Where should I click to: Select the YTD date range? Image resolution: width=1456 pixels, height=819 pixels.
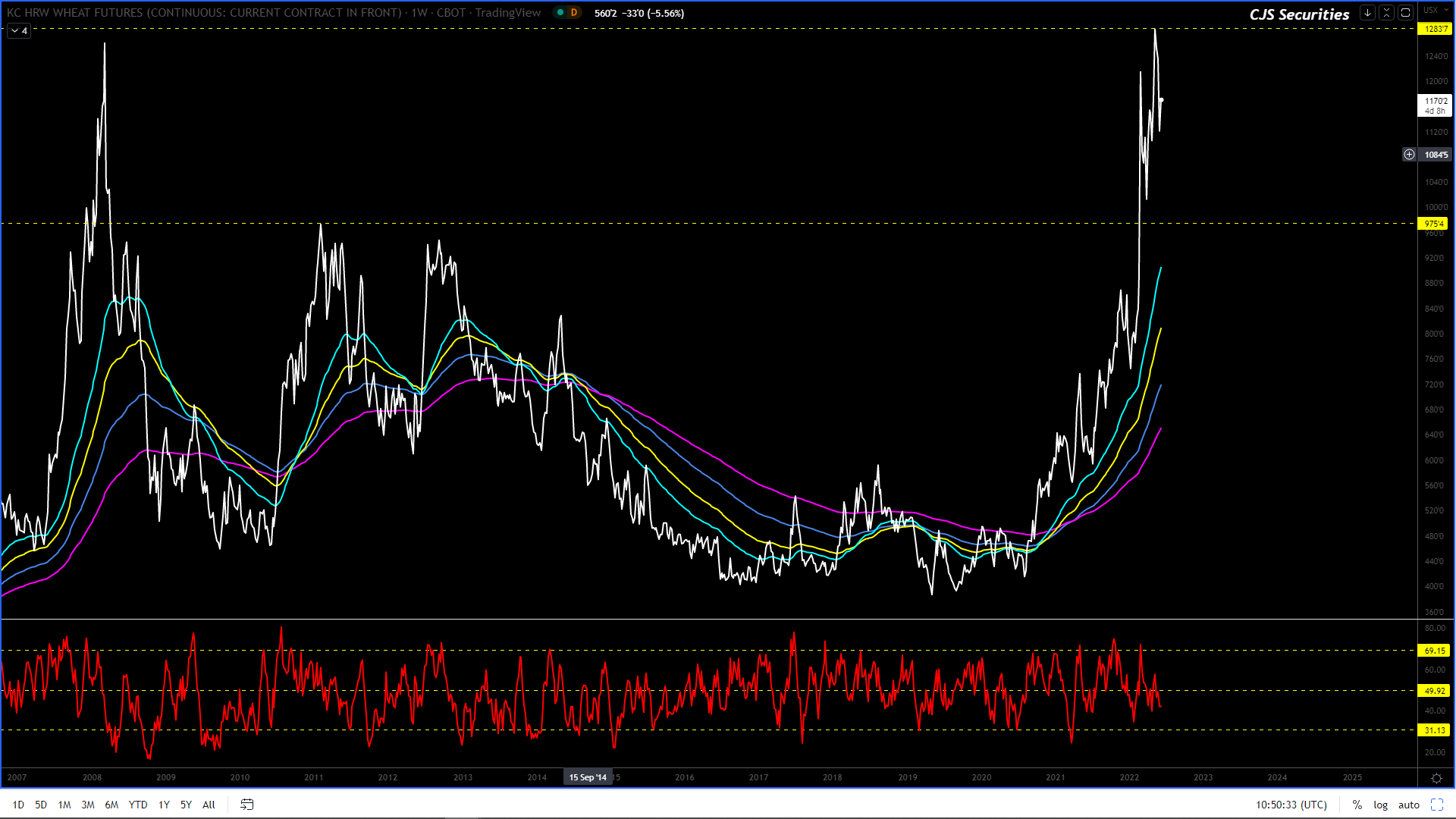coord(138,805)
